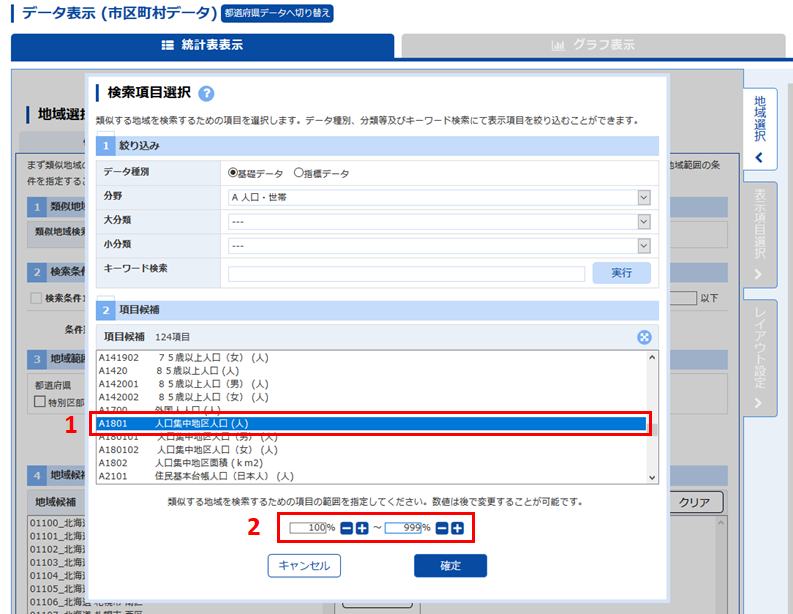
Task: Switch to the 統計表表示 tab
Action: 202,46
